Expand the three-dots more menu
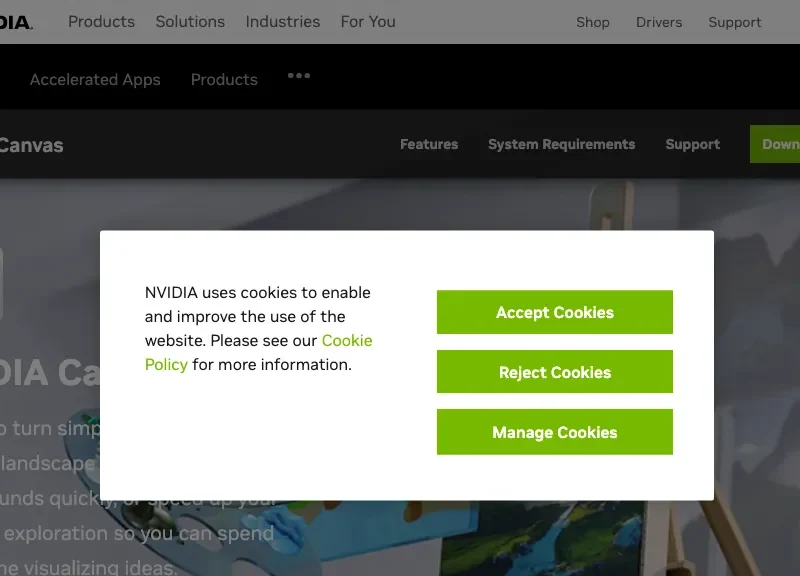The image size is (800, 576). [299, 76]
